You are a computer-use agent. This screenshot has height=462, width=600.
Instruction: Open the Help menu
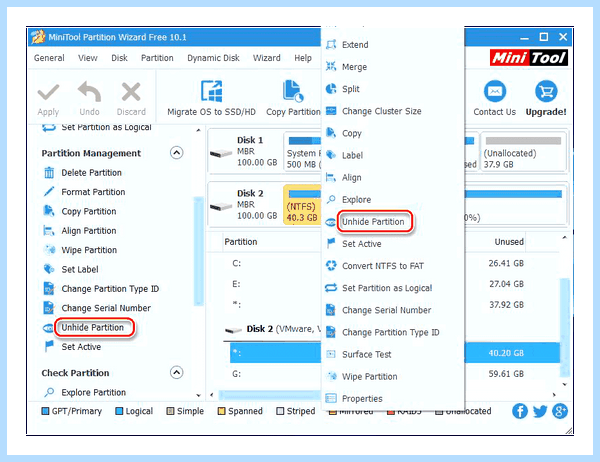point(303,58)
